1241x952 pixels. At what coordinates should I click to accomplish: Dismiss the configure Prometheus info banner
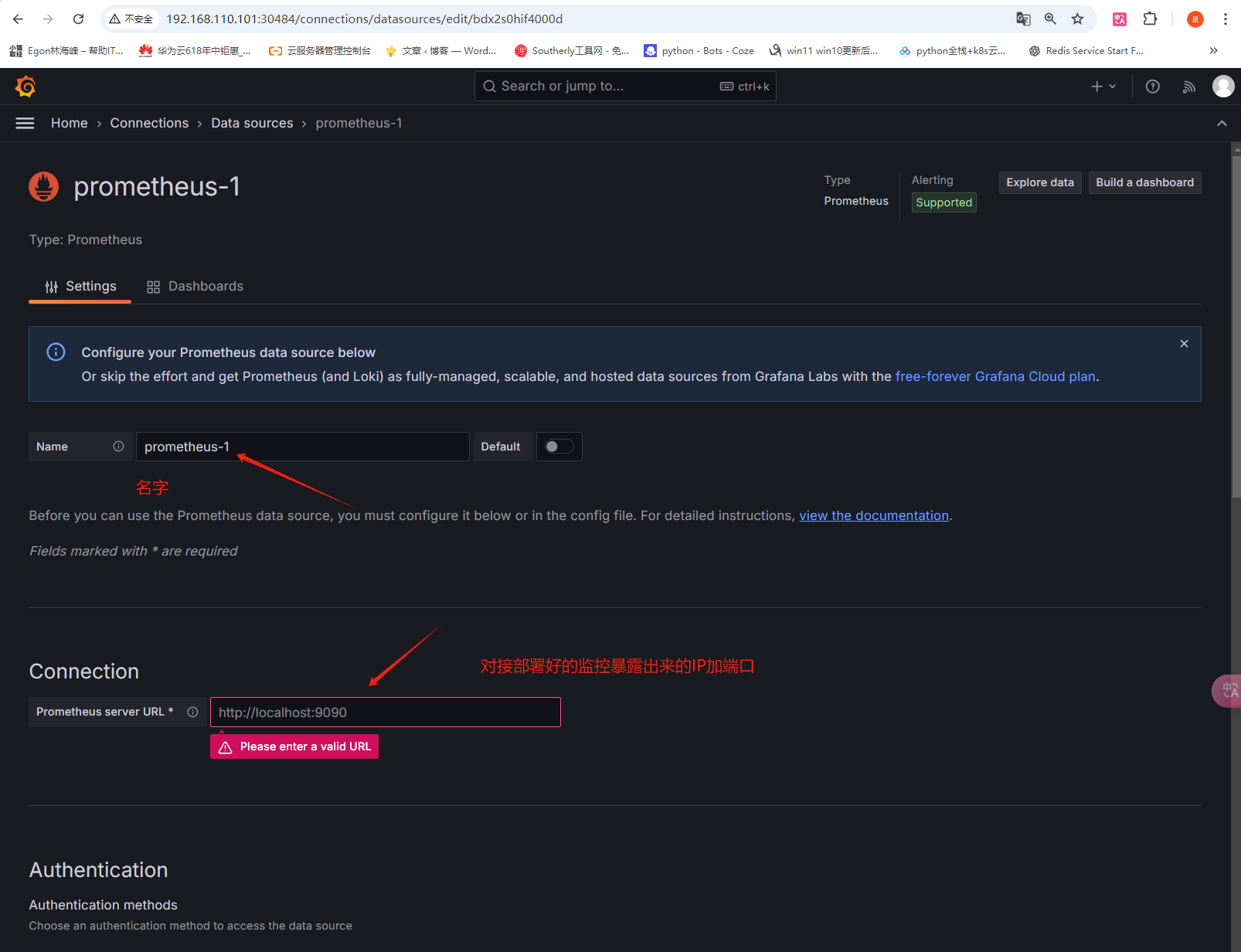tap(1184, 344)
